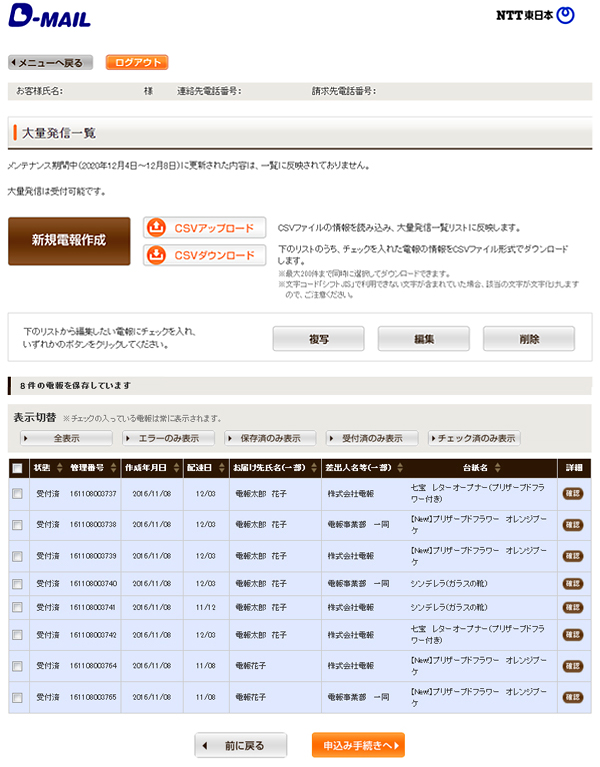Screen dimensions: 600x767
Task: Show all entries with 全表示
Action: tap(66, 438)
